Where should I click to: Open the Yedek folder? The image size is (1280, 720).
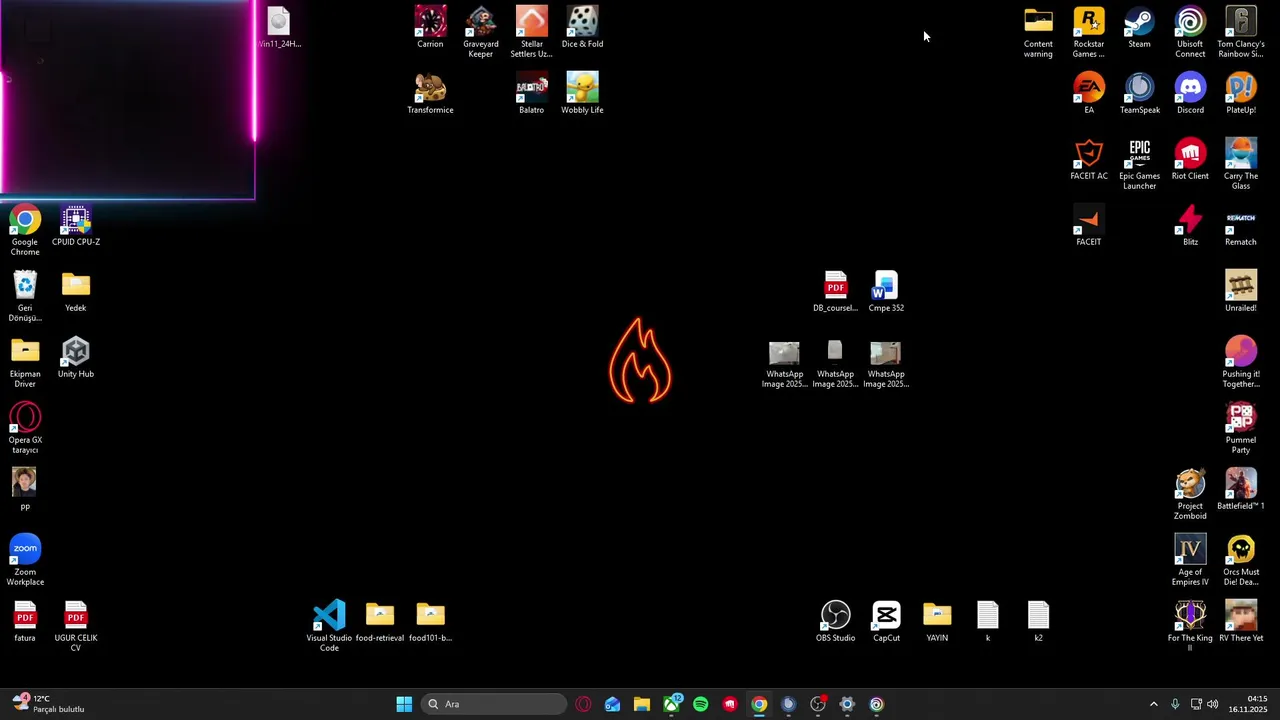pyautogui.click(x=76, y=291)
